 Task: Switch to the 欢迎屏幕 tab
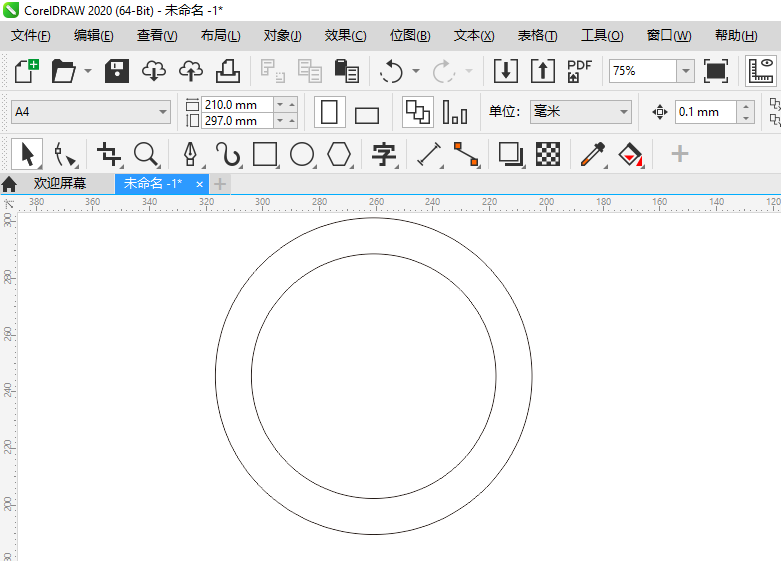(59, 184)
